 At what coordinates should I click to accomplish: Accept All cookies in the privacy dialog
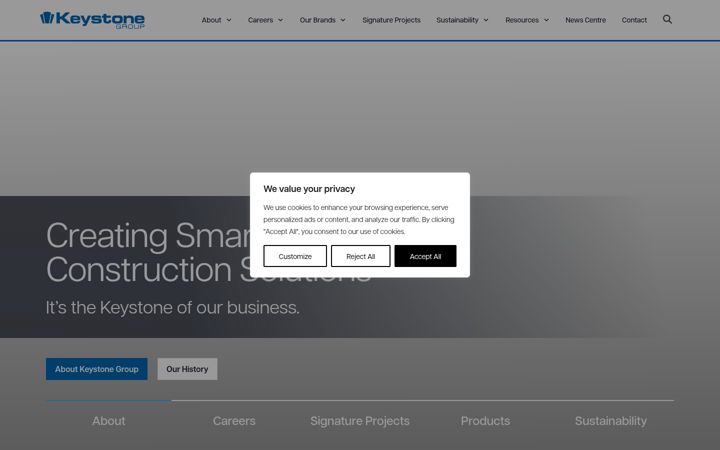(425, 256)
